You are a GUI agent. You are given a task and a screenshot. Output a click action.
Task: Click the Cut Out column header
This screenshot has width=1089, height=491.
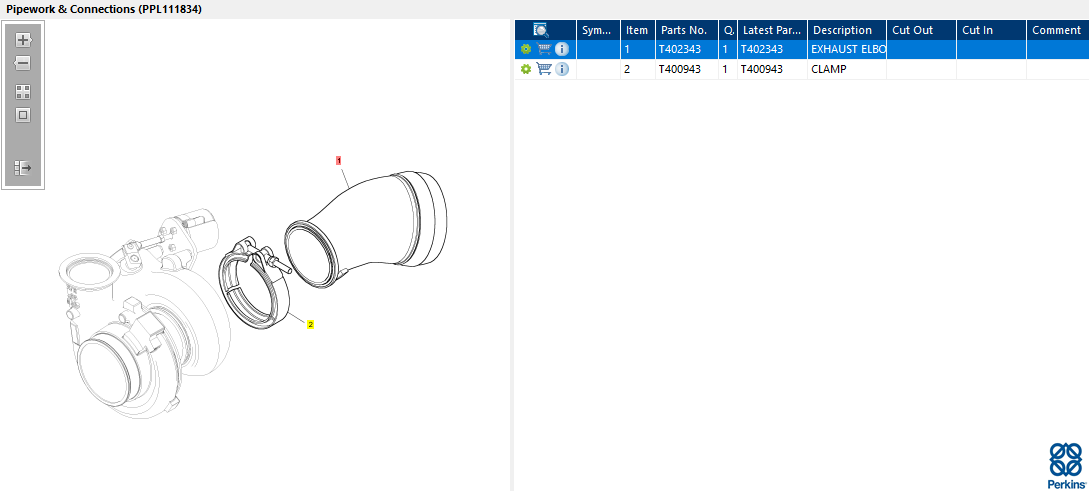pyautogui.click(x=922, y=30)
